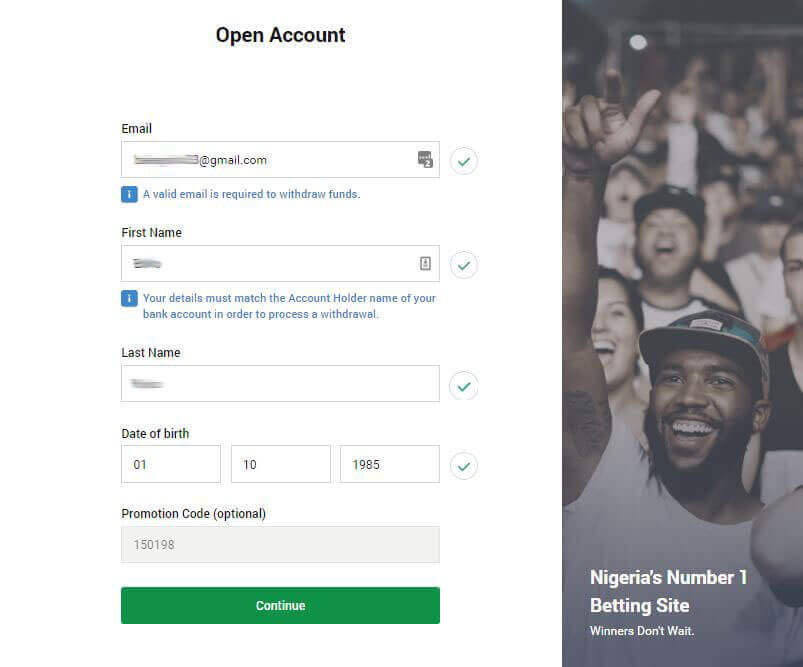Click the "Nigeria's Number 1 Betting Site" banner text
This screenshot has width=803, height=667.
click(x=668, y=591)
